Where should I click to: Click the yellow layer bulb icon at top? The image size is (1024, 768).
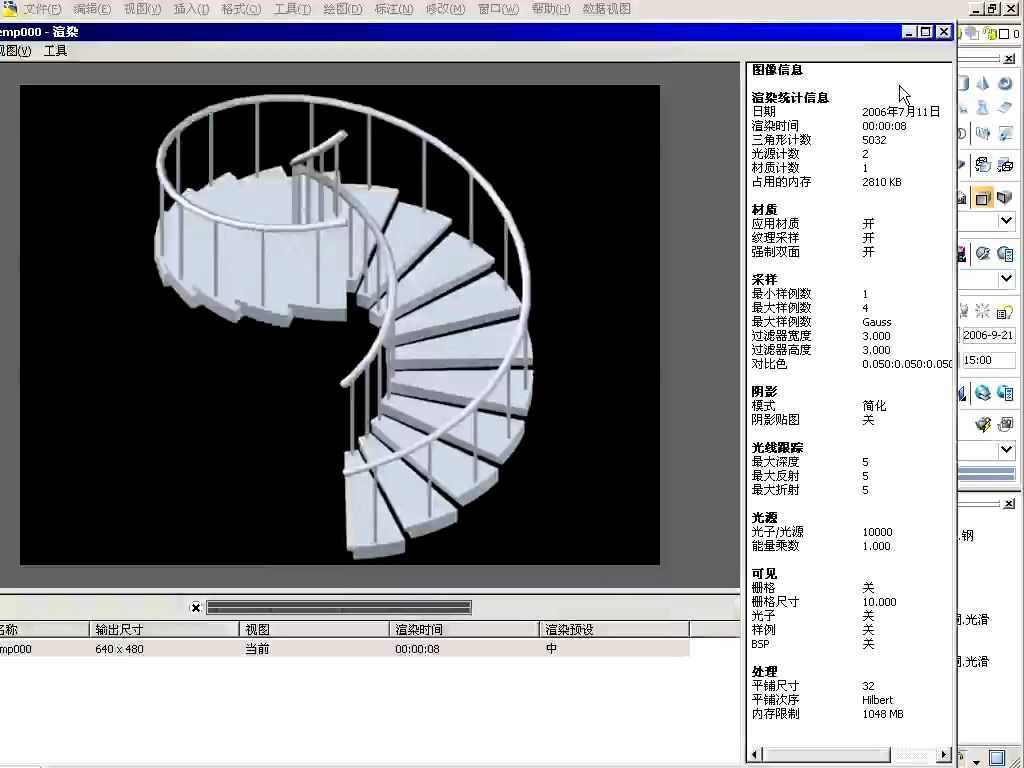989,33
